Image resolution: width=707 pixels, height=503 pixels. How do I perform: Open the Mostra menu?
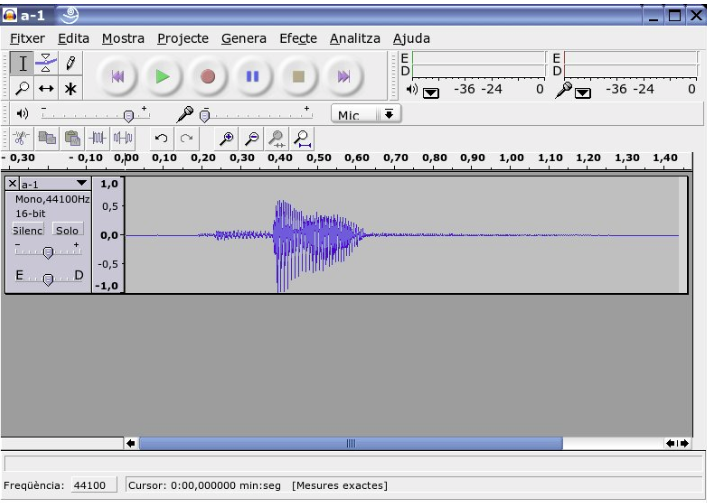click(x=123, y=39)
